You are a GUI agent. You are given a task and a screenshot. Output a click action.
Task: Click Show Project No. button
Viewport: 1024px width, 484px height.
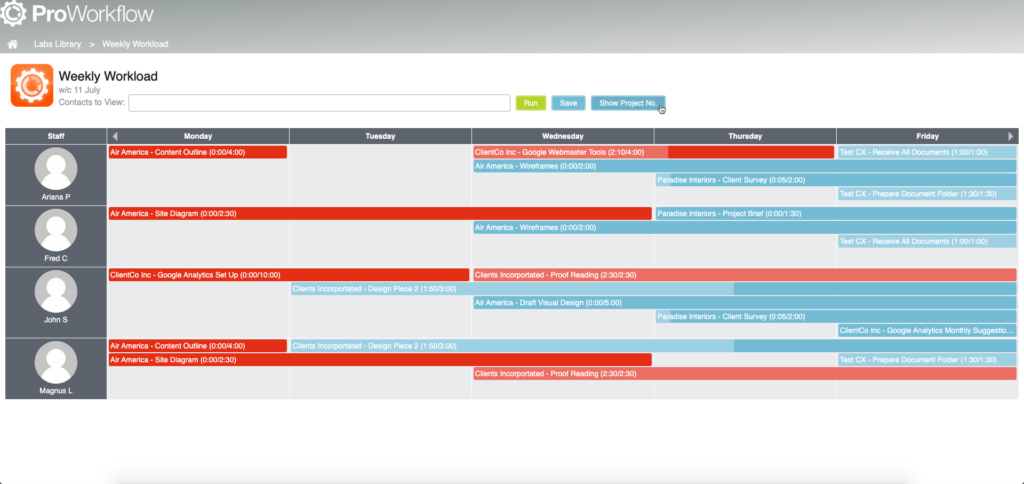(628, 103)
